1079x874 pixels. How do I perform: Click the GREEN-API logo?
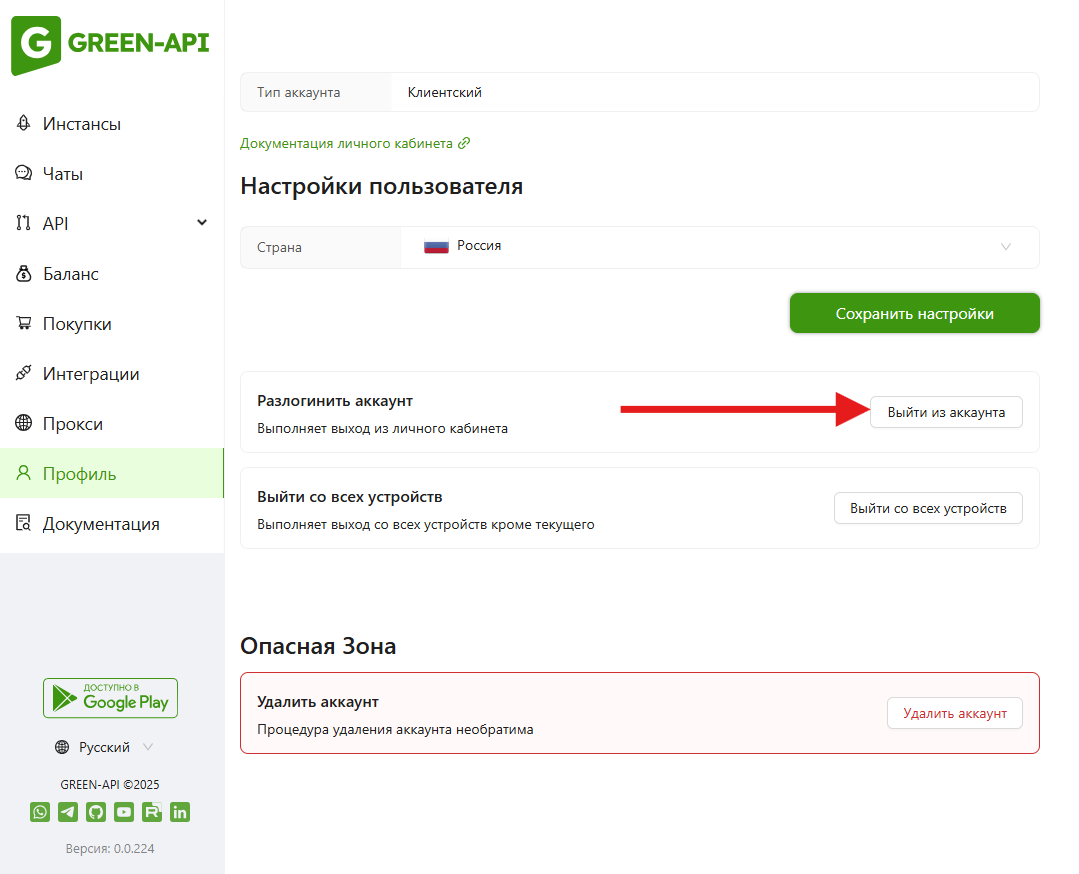pos(111,45)
